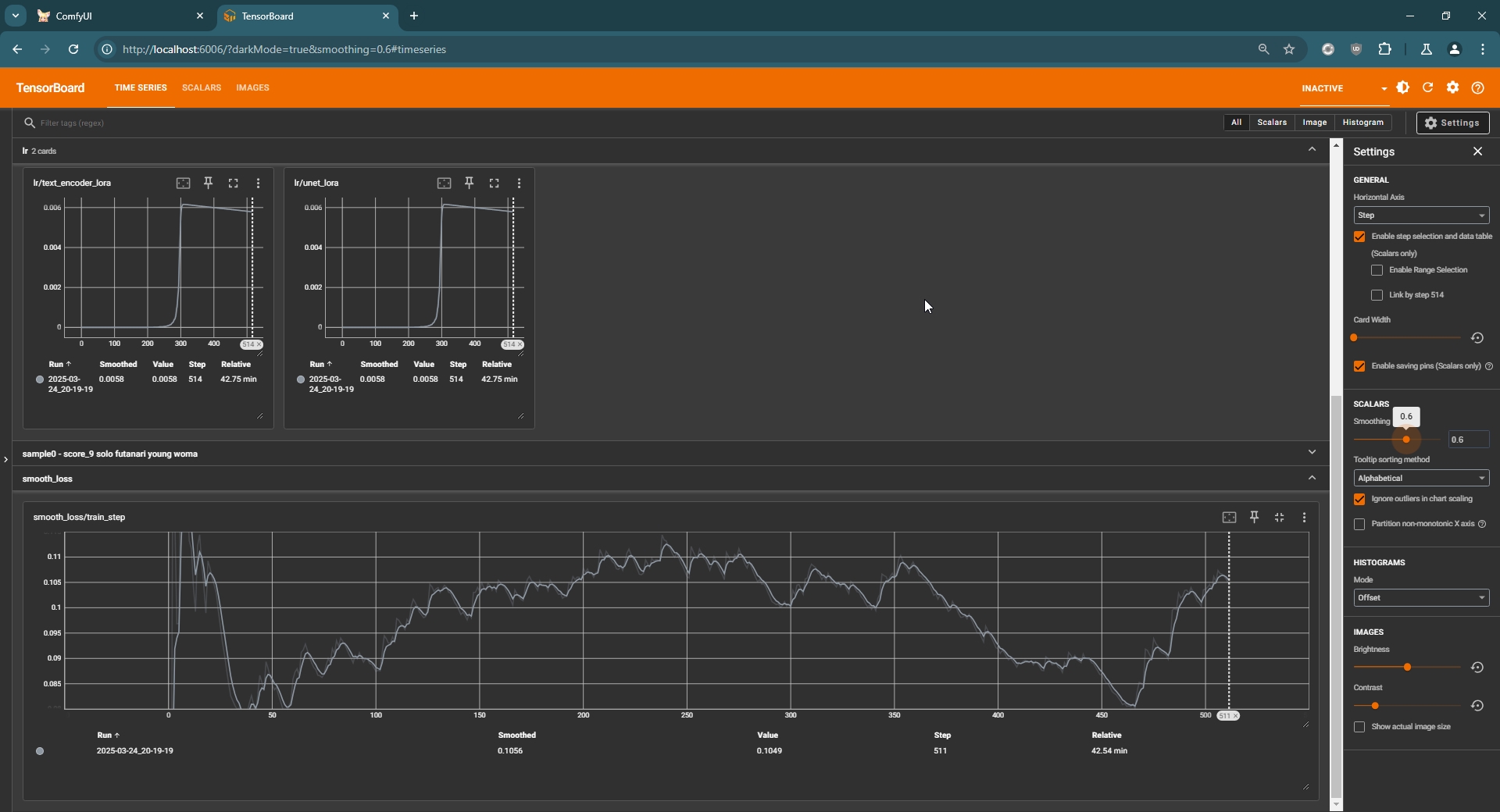The width and height of the screenshot is (1500, 812).
Task: Click browser extensions puzzle icon
Action: [x=1384, y=49]
